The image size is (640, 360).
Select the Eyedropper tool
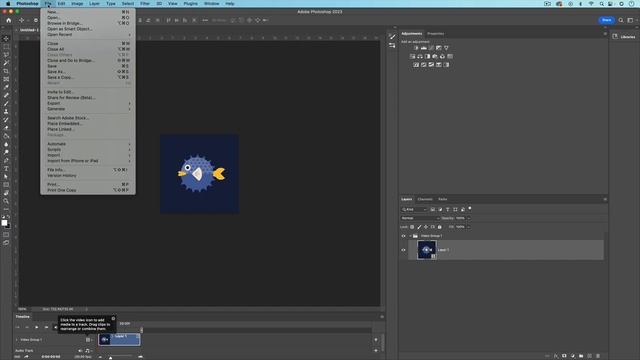pyautogui.click(x=6, y=87)
